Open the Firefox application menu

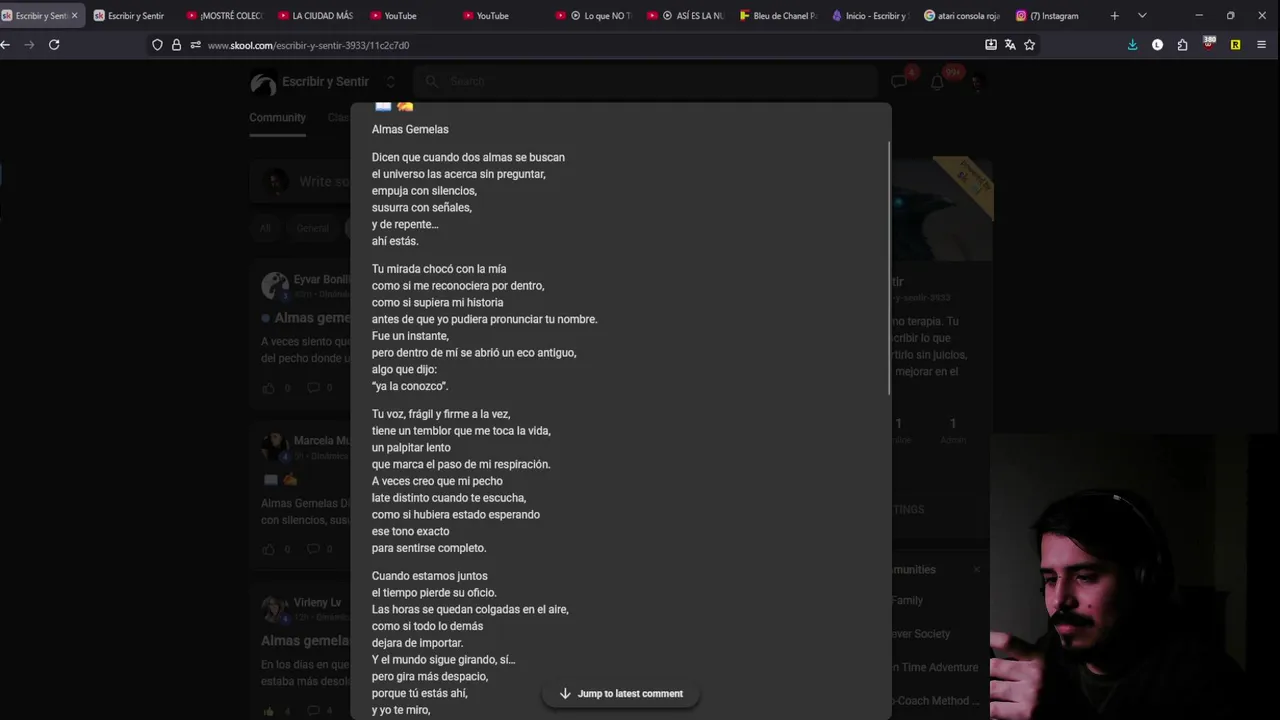(1261, 45)
